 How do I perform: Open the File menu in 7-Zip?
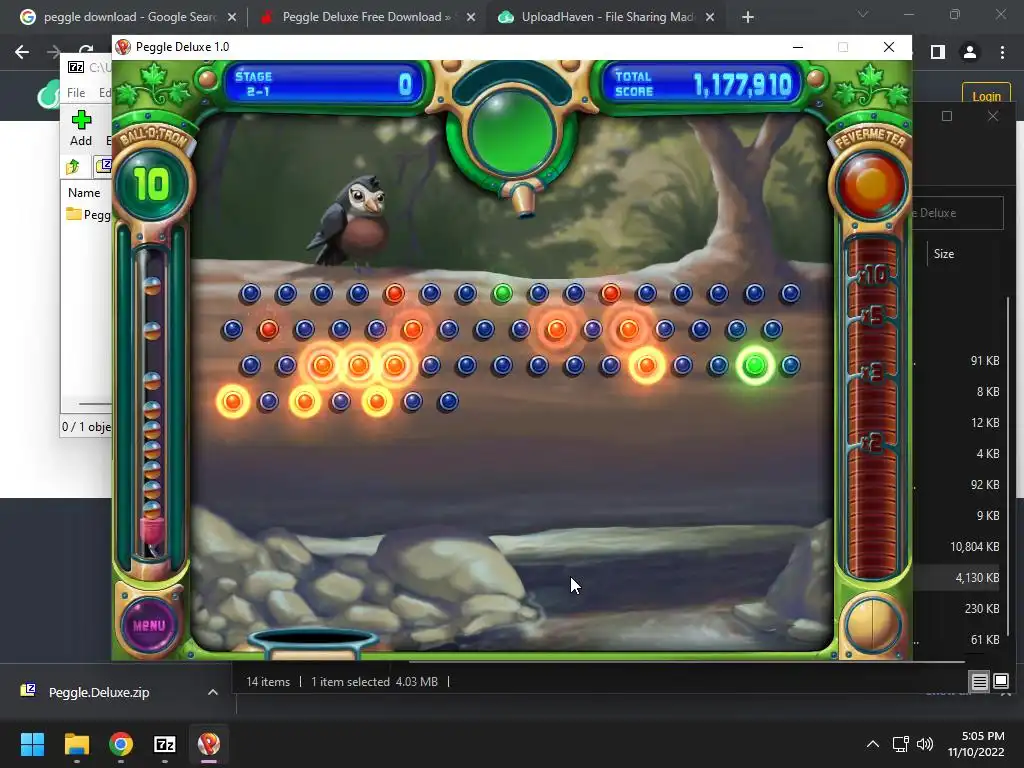click(76, 93)
